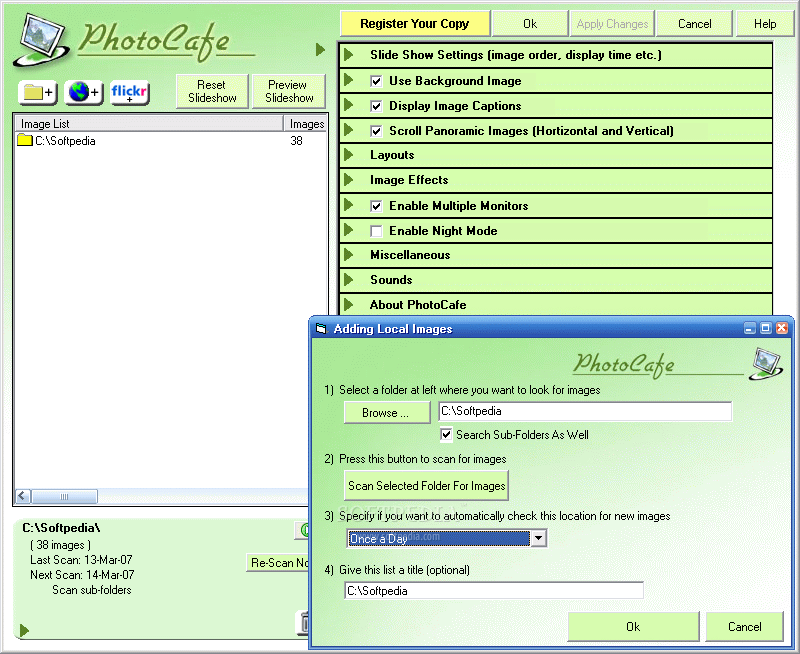Toggle Display Image Captions checkbox
This screenshot has width=800, height=654.
376,106
